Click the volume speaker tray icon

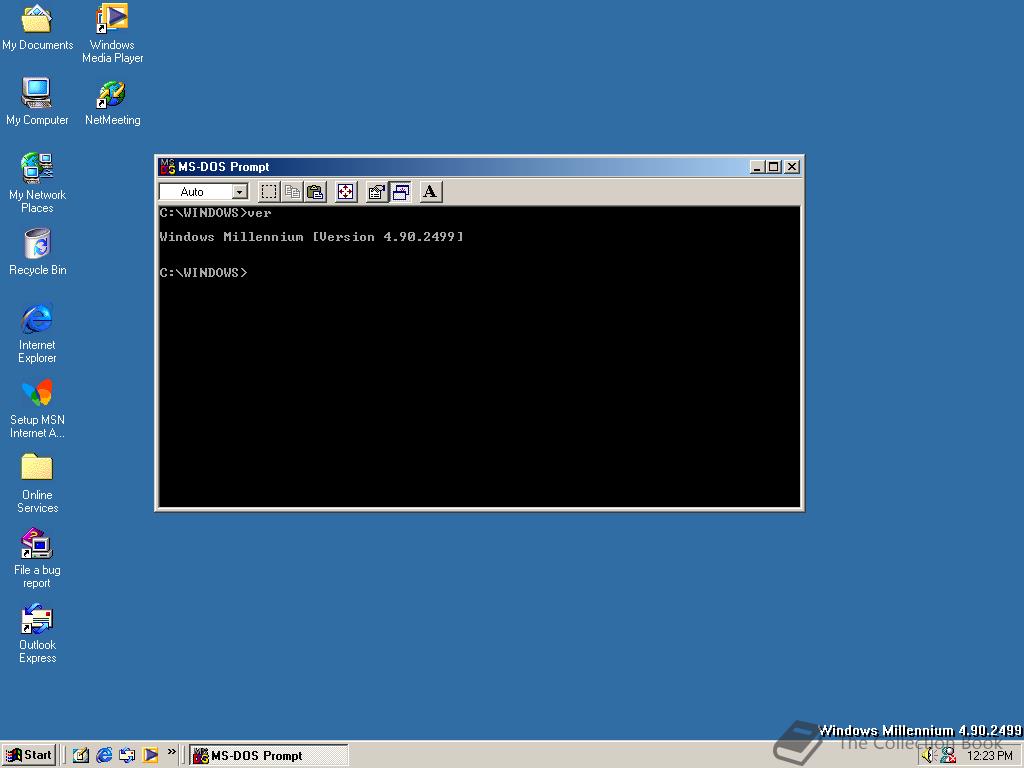928,756
